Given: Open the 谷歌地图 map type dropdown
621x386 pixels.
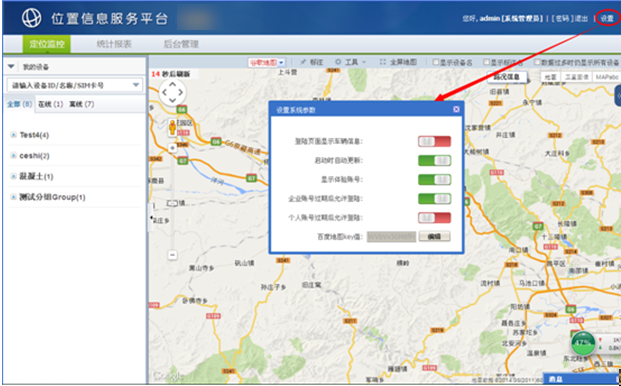Looking at the screenshot, I should (x=267, y=63).
